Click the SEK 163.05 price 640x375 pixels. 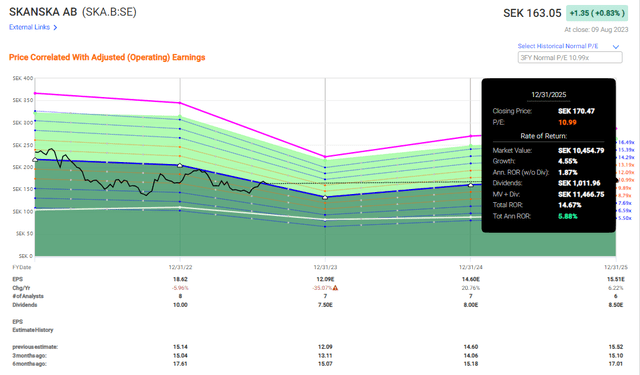tap(532, 13)
